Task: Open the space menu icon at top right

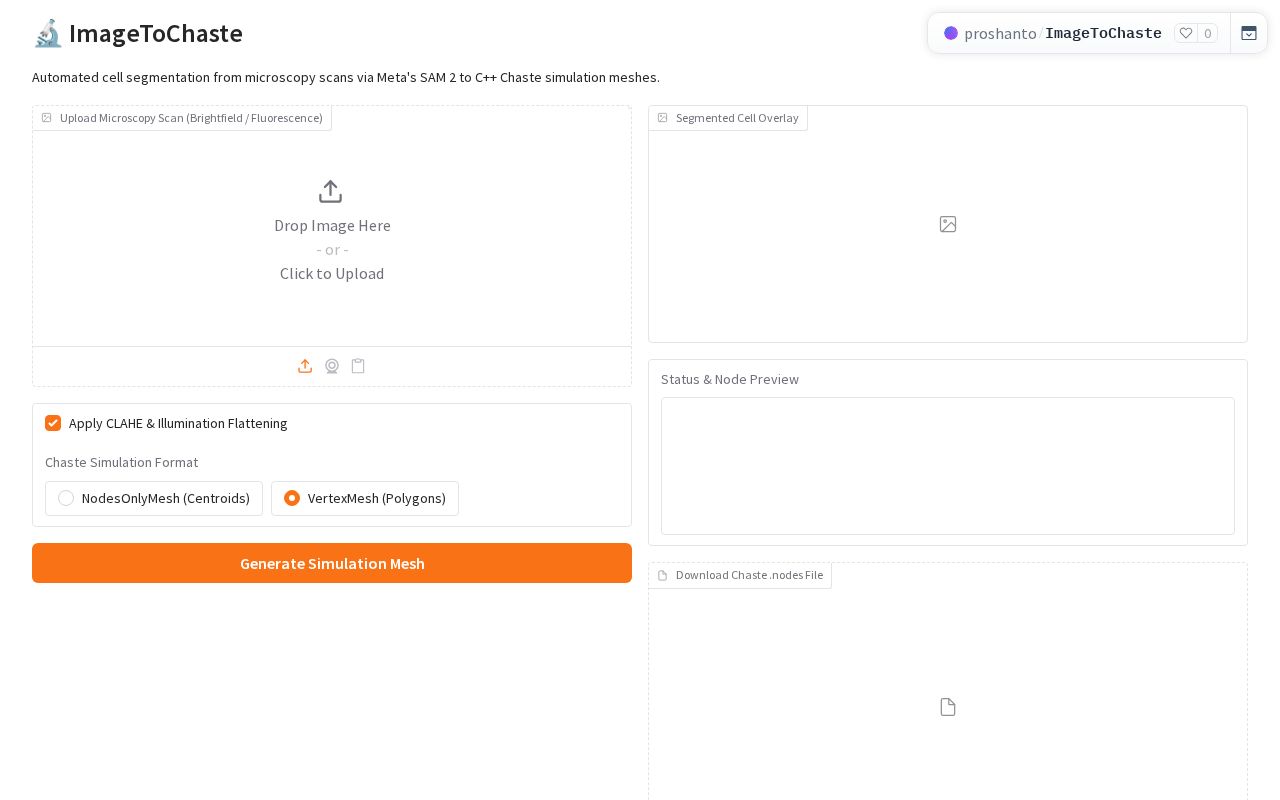Action: point(1249,33)
